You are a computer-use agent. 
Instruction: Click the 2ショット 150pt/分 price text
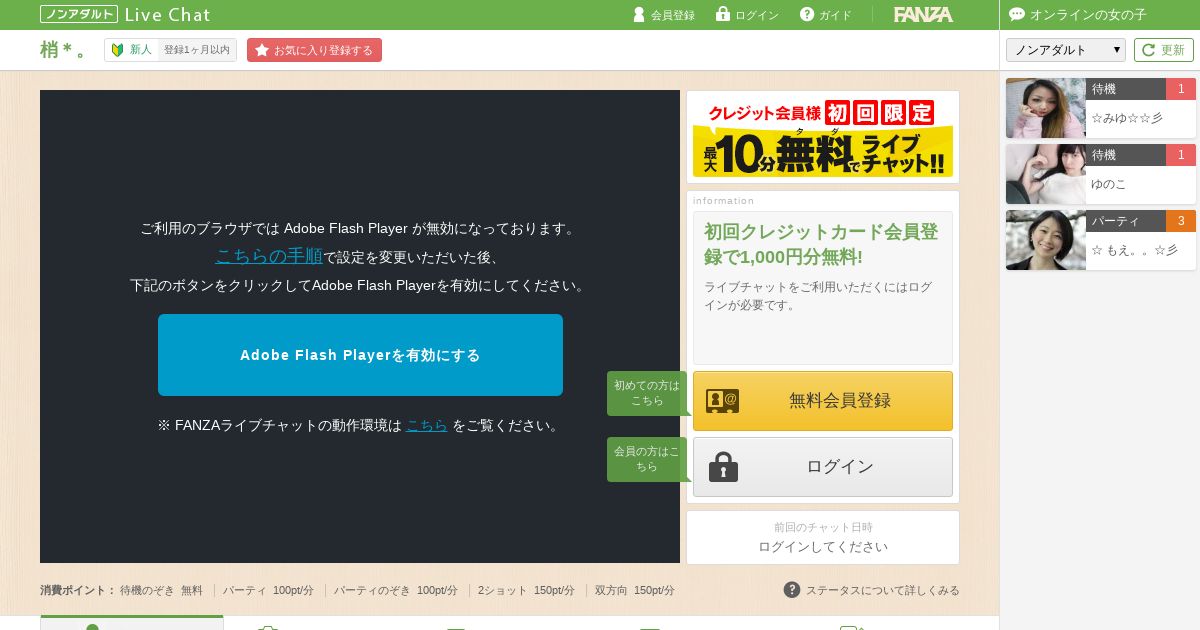pos(526,591)
